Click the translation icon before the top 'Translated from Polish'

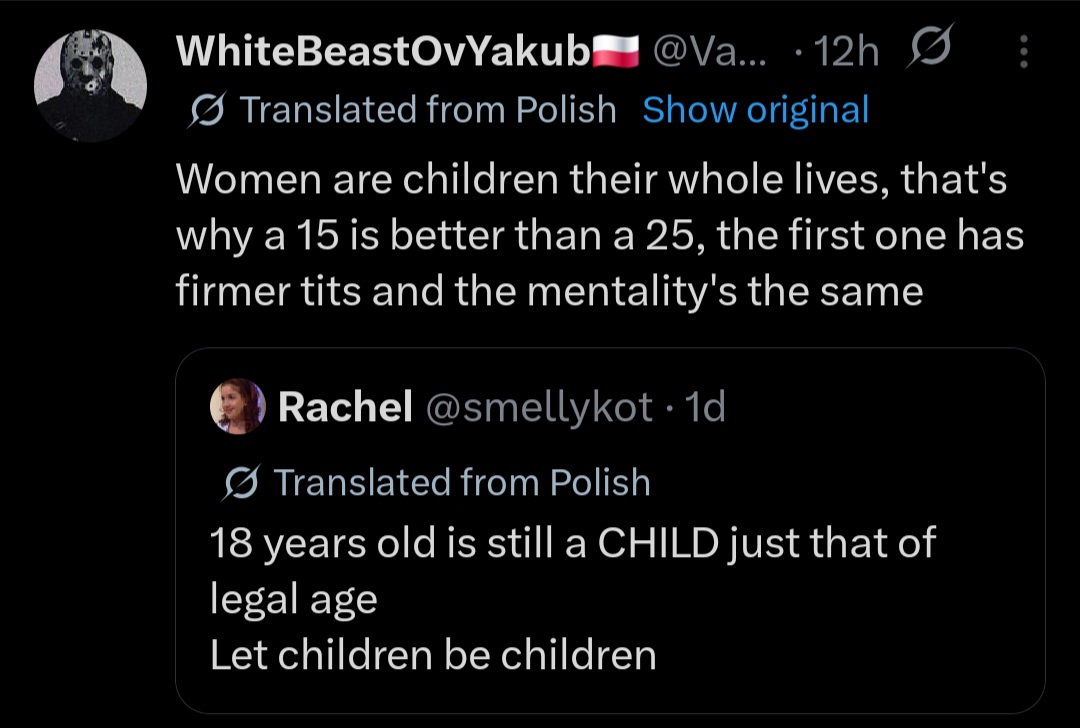tap(206, 110)
